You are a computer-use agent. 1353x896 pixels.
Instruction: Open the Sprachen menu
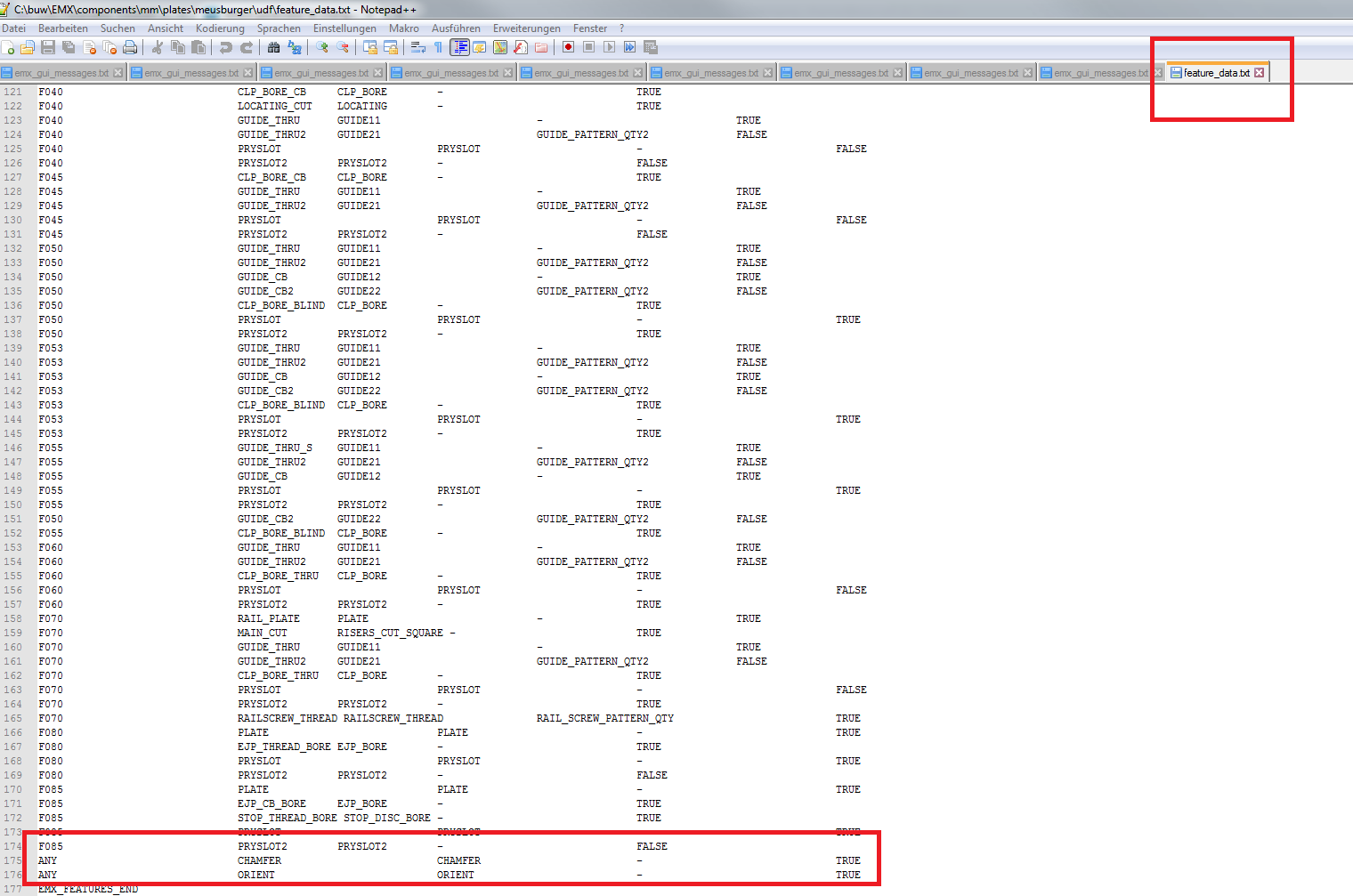click(279, 28)
